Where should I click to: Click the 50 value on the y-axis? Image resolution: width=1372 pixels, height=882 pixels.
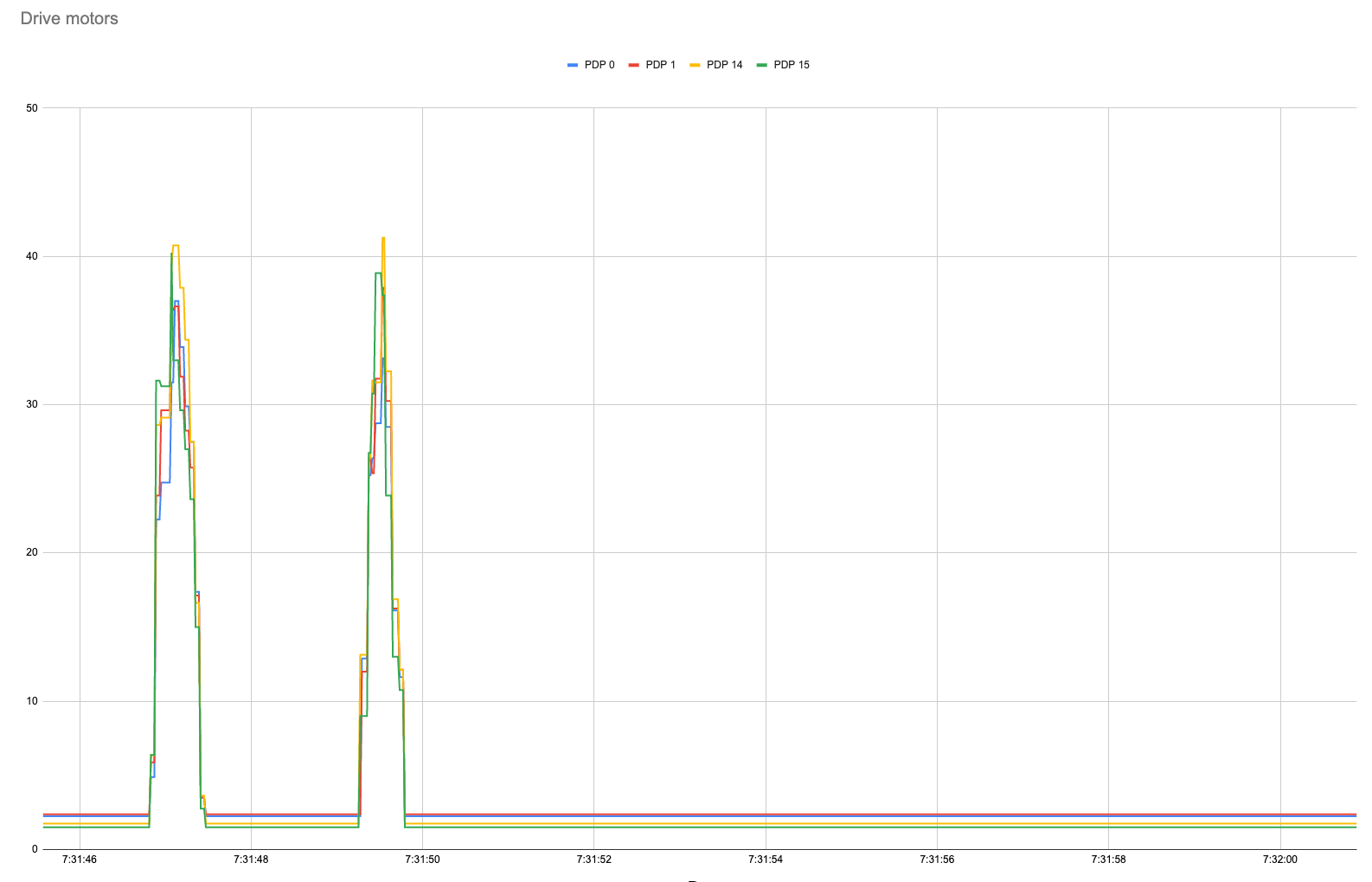click(32, 108)
